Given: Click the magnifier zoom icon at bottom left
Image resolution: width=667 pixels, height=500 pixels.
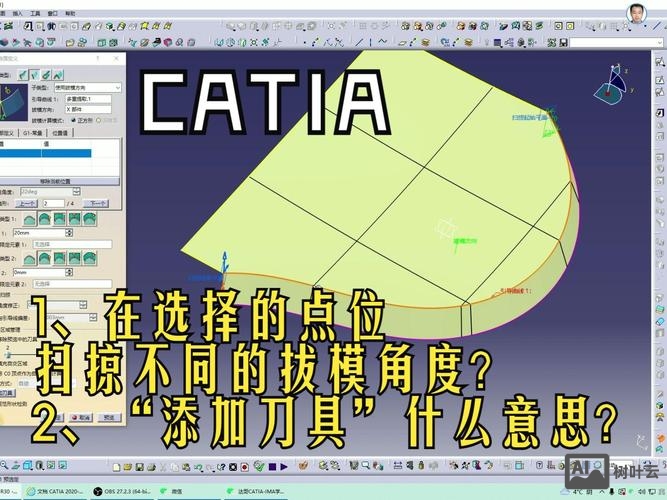Looking at the screenshot, I should 3,466.
